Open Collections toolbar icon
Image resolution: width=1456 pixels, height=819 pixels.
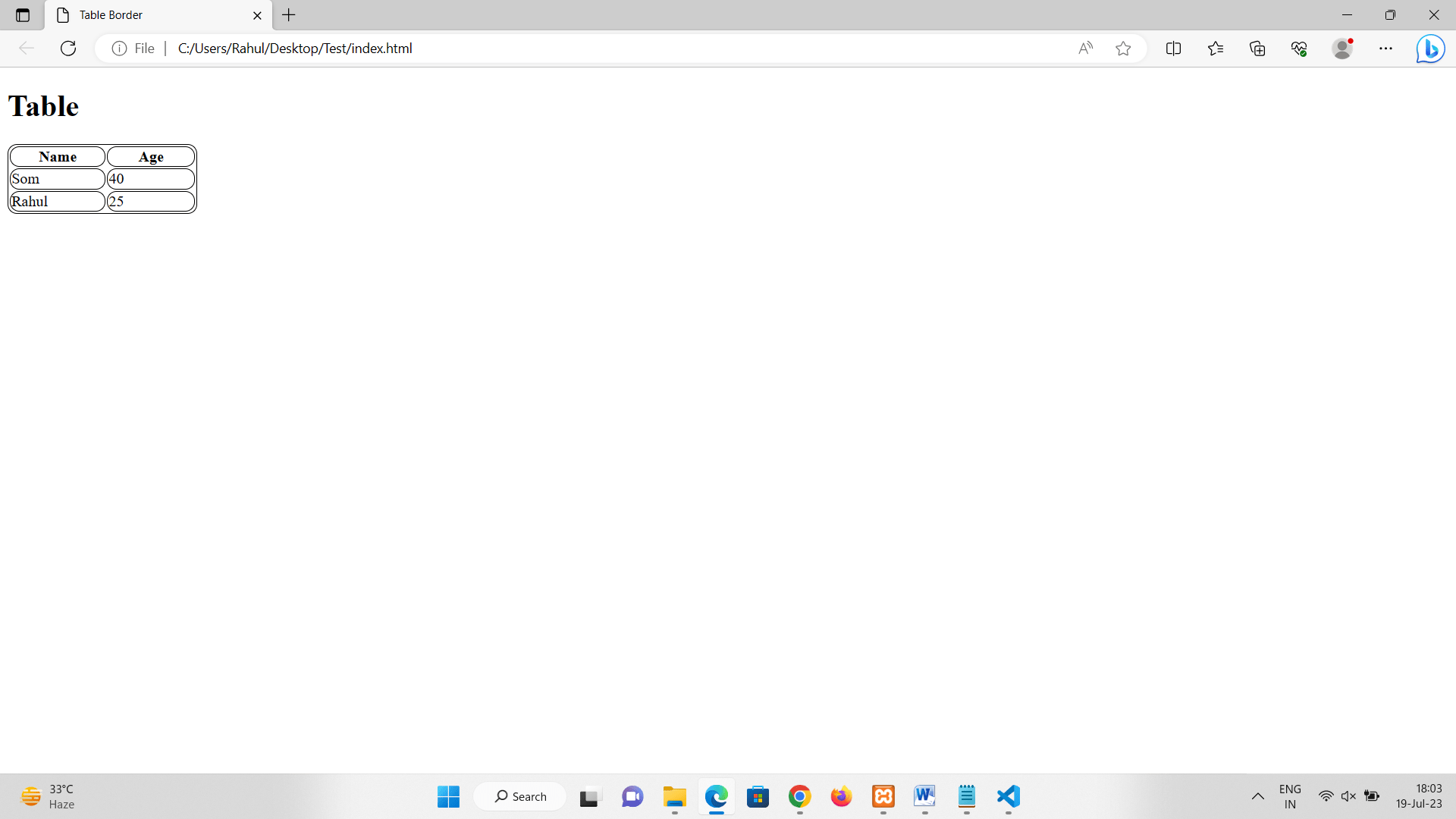1257,49
